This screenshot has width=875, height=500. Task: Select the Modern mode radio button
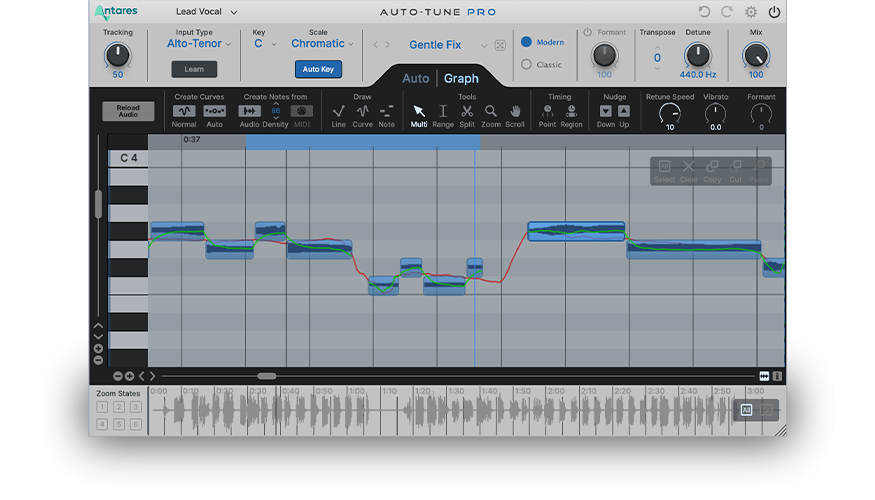527,43
